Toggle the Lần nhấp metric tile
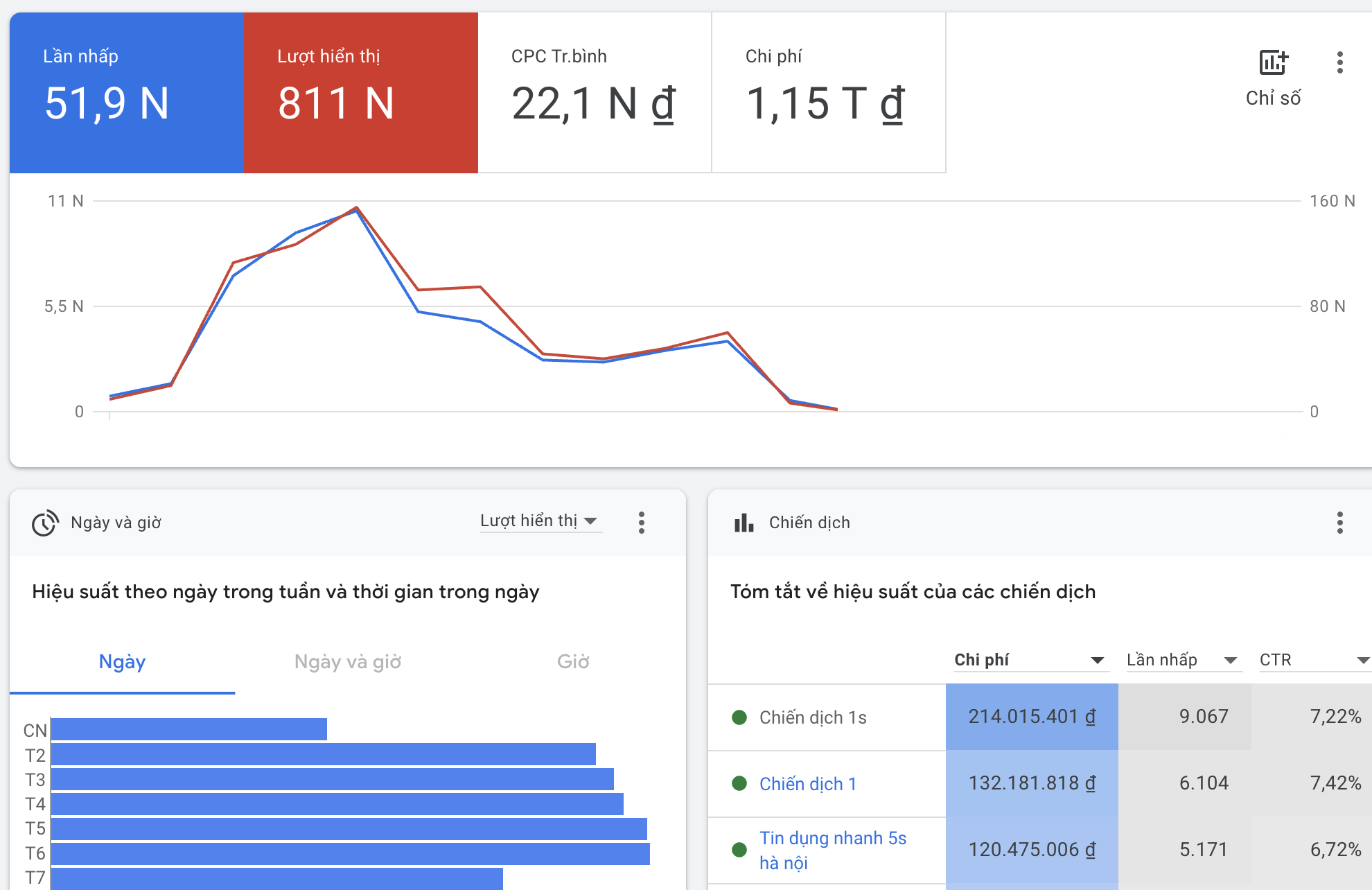 coord(127,92)
